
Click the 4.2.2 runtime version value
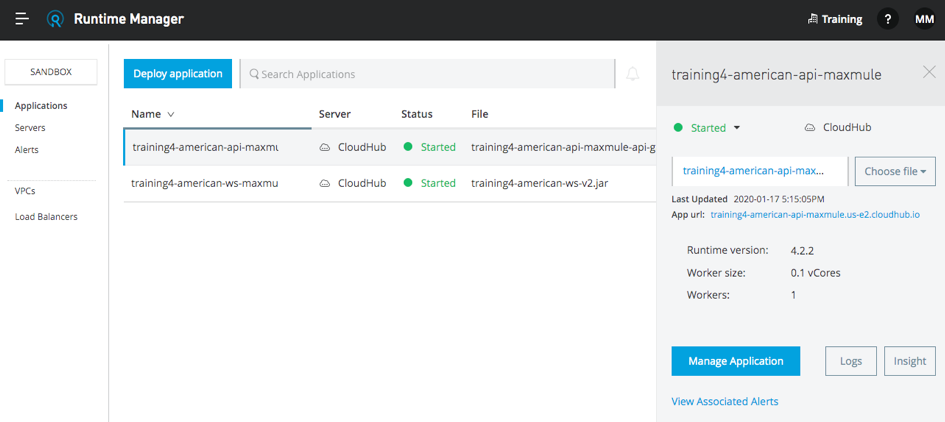tap(802, 250)
